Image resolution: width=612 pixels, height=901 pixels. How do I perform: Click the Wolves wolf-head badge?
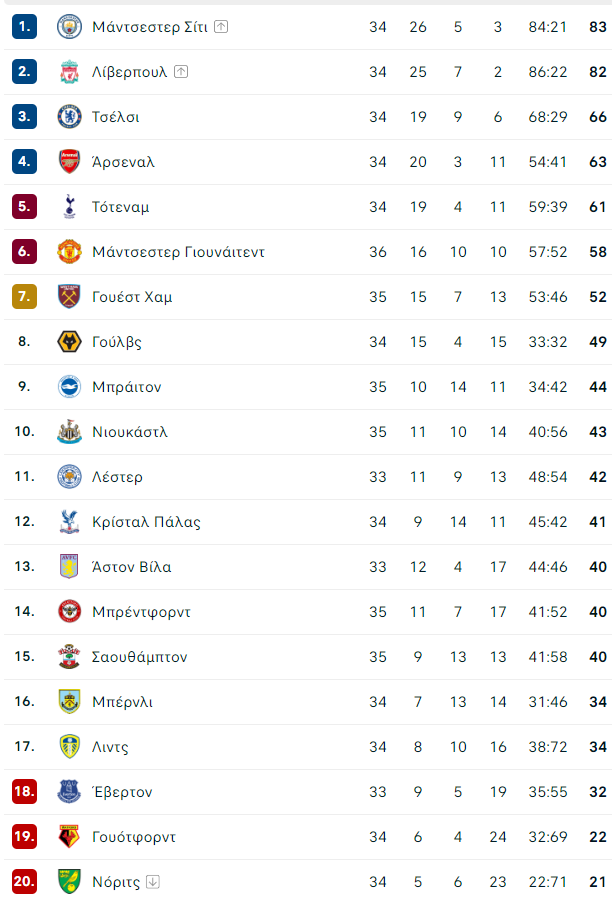pos(69,342)
